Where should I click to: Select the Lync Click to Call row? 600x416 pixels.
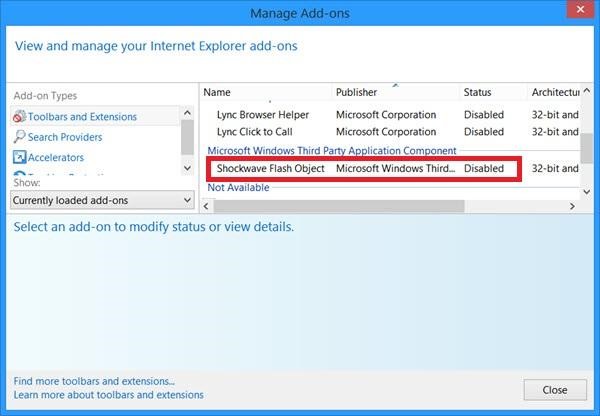tap(390, 132)
